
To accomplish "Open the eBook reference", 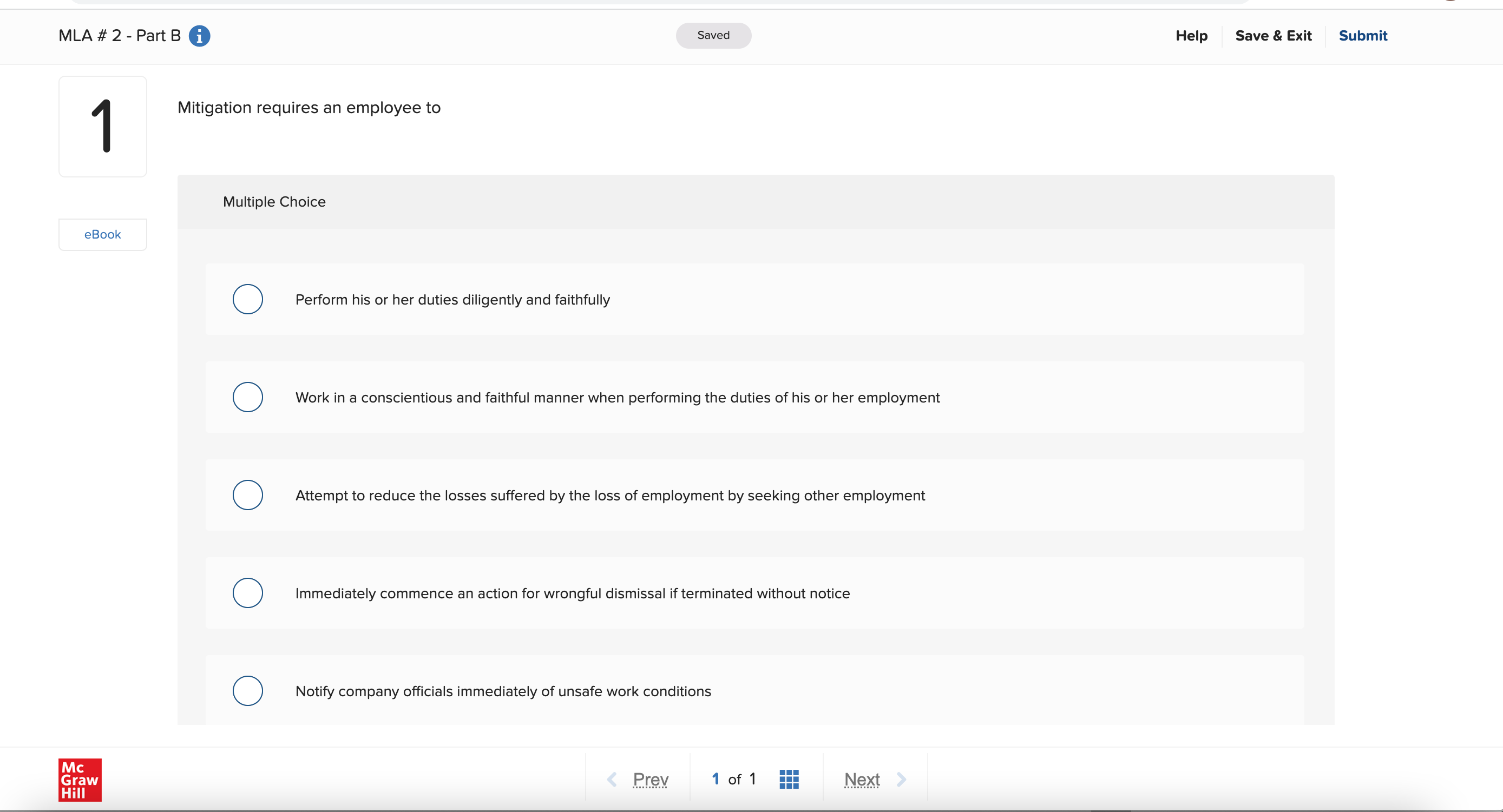I will click(103, 234).
